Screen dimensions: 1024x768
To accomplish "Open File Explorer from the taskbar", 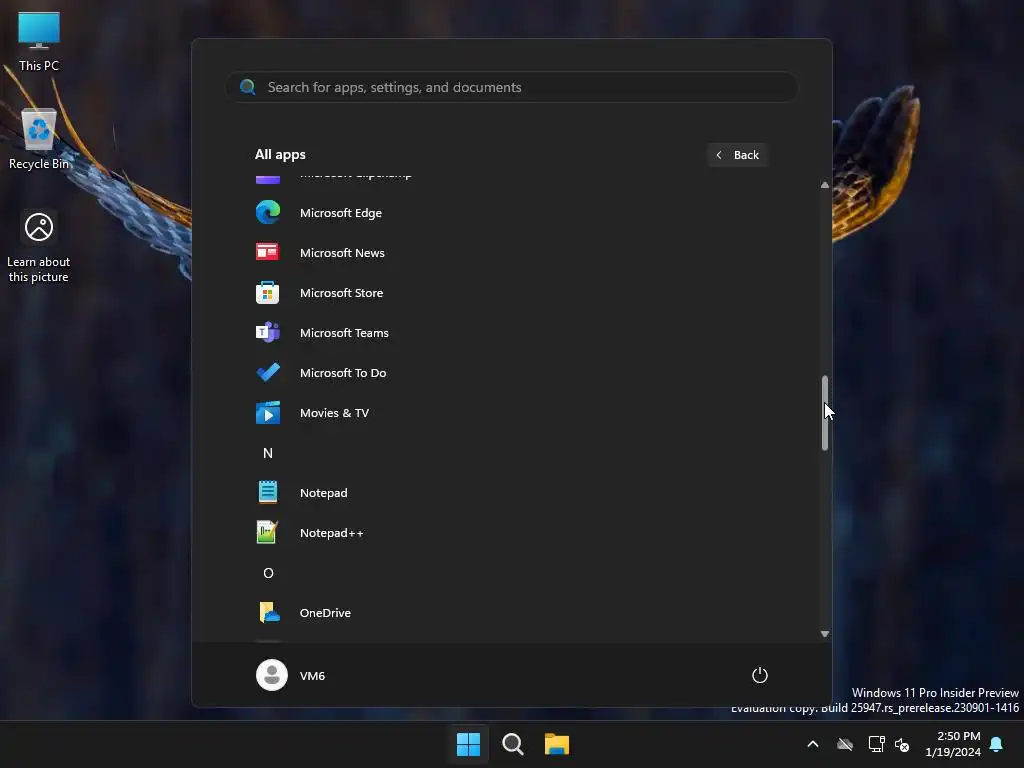I will click(557, 744).
